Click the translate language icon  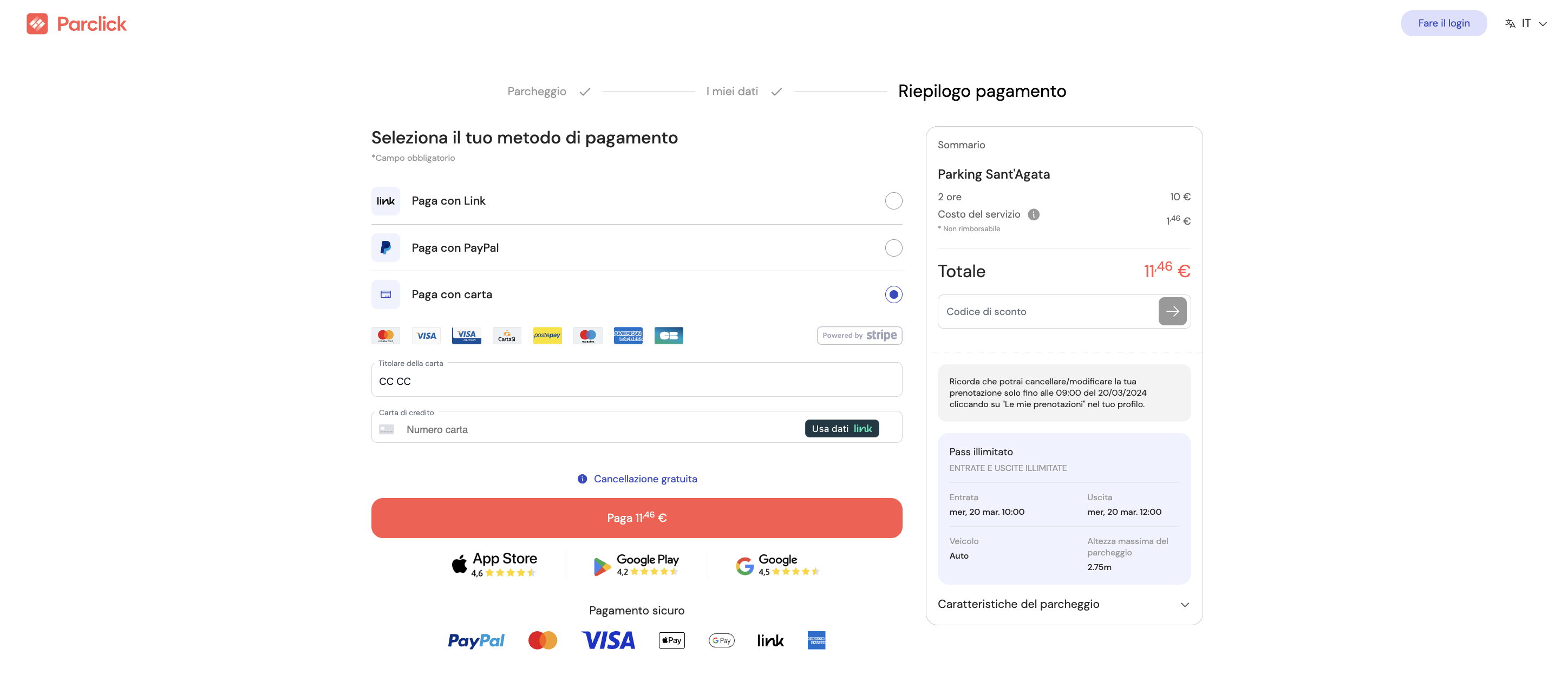(x=1510, y=24)
